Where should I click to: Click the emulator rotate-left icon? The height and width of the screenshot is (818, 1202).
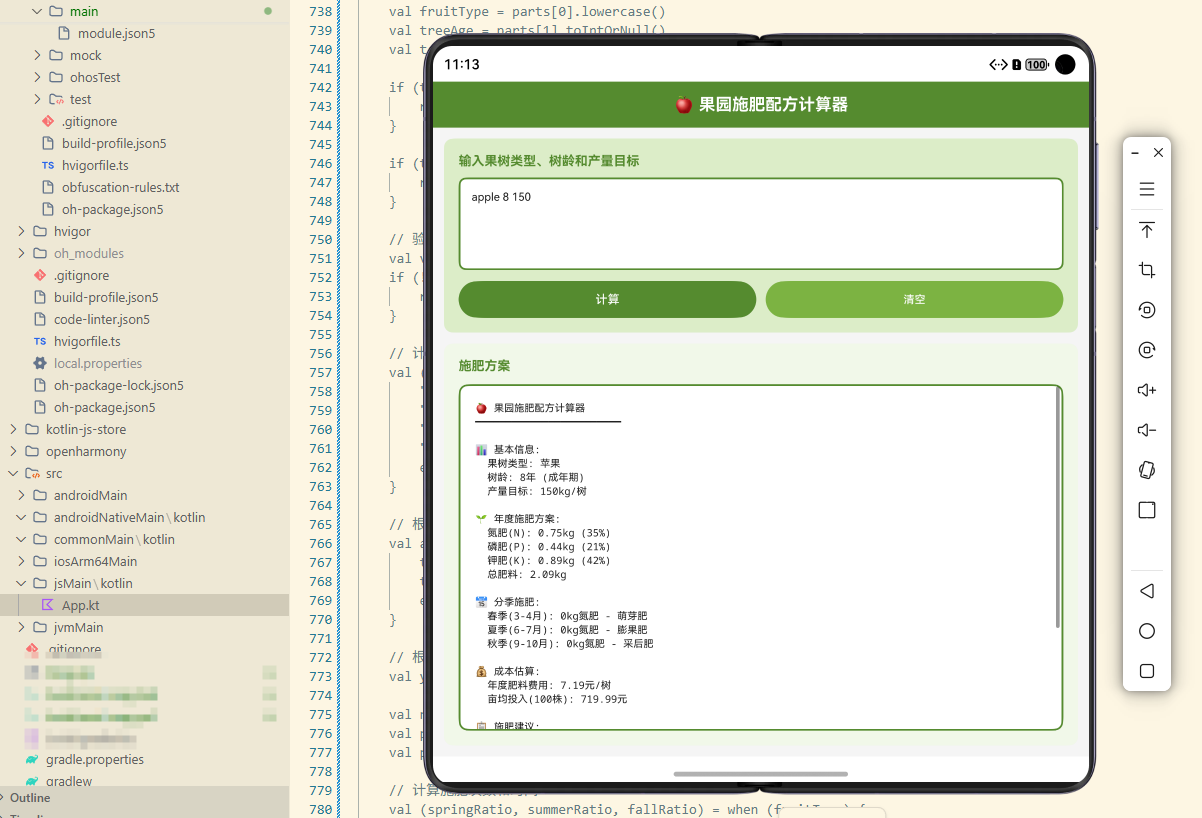coord(1147,310)
